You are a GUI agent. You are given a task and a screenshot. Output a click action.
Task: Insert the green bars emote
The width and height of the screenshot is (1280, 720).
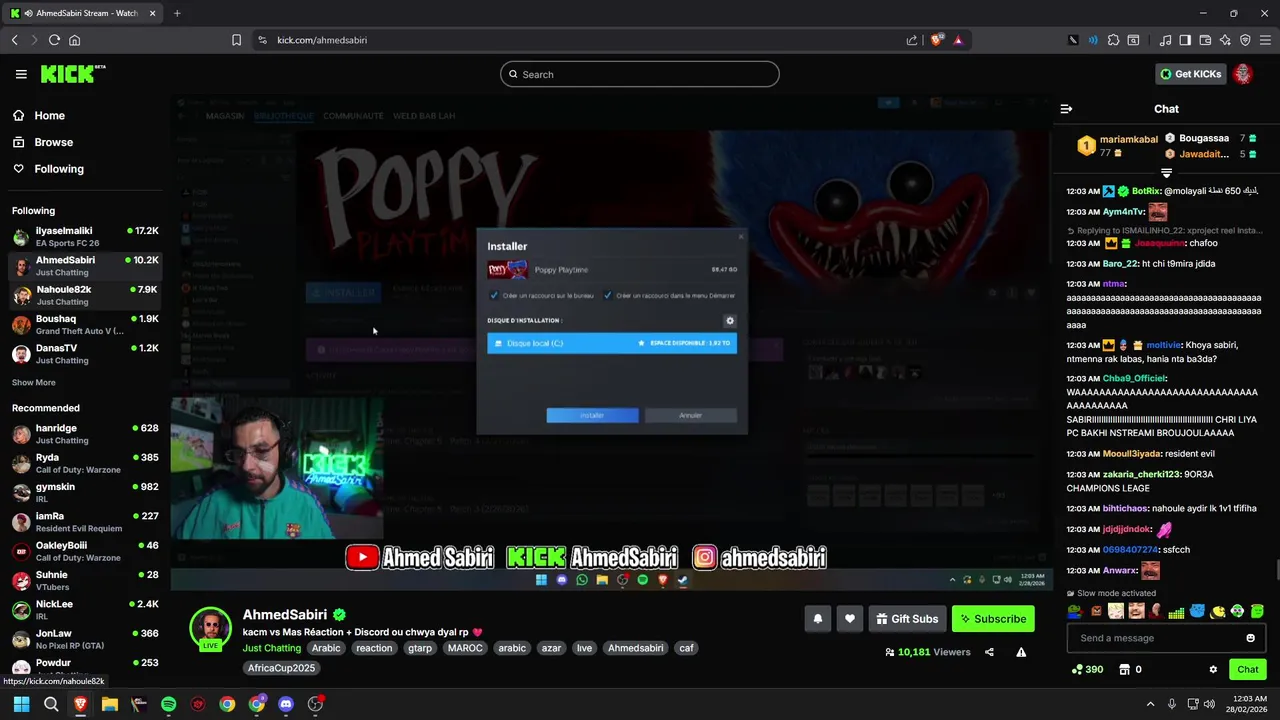[1177, 611]
